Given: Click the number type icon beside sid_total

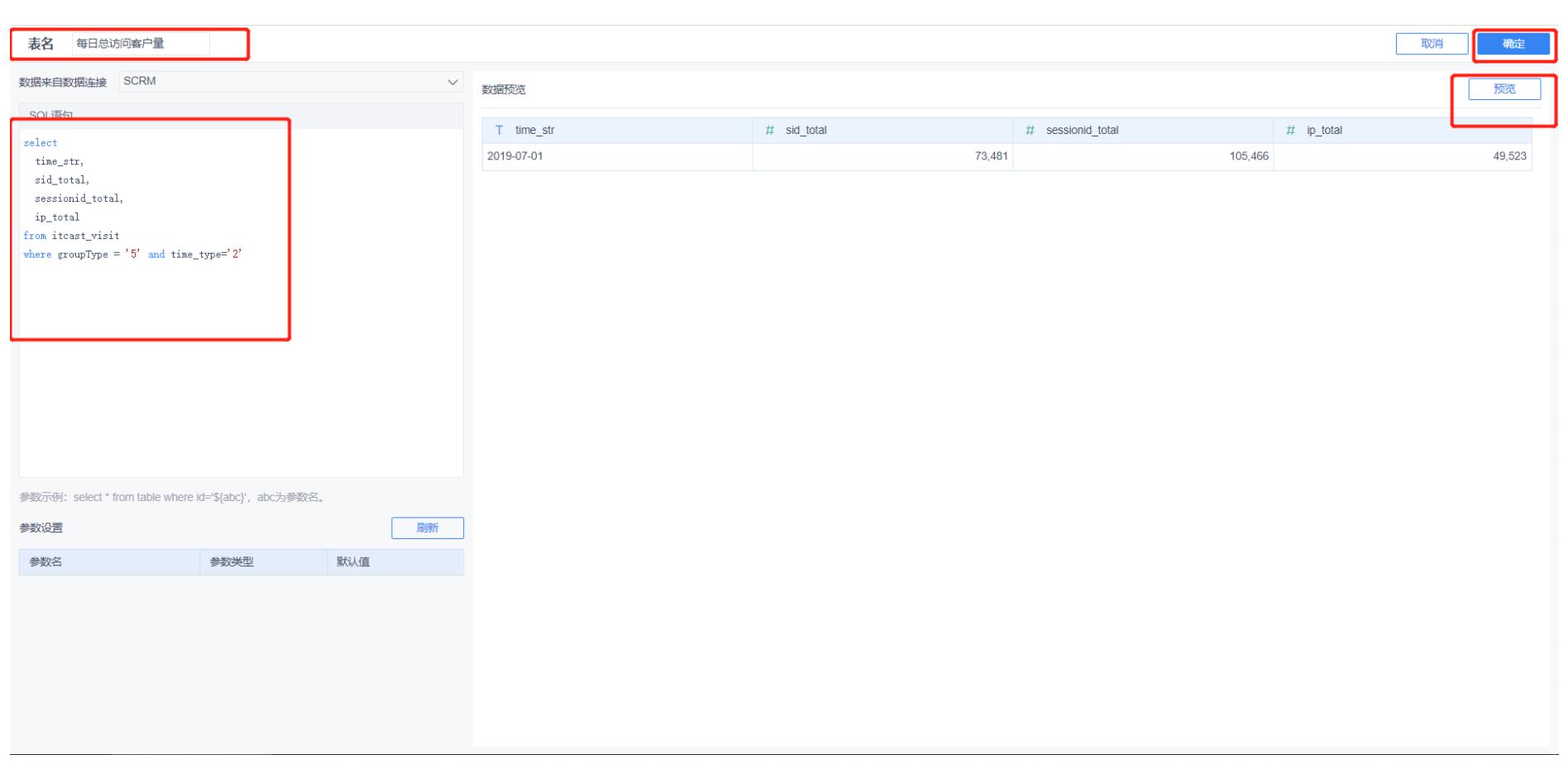Looking at the screenshot, I should [x=770, y=131].
